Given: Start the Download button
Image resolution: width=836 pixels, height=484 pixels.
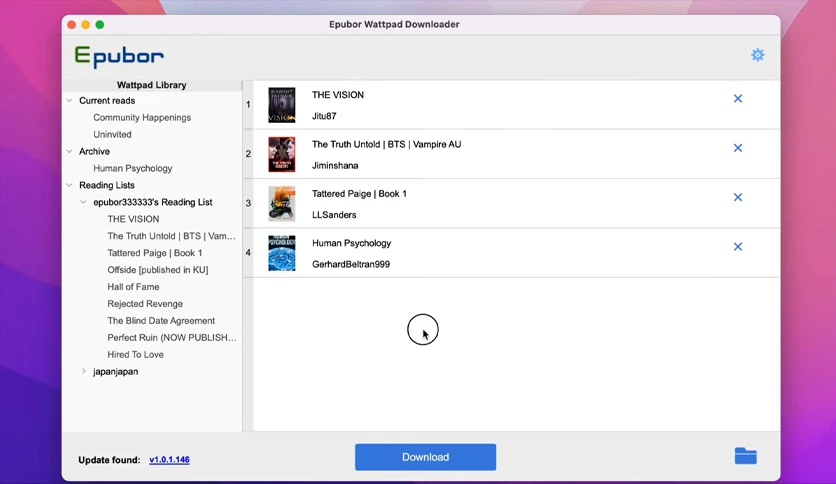Looking at the screenshot, I should pyautogui.click(x=425, y=457).
